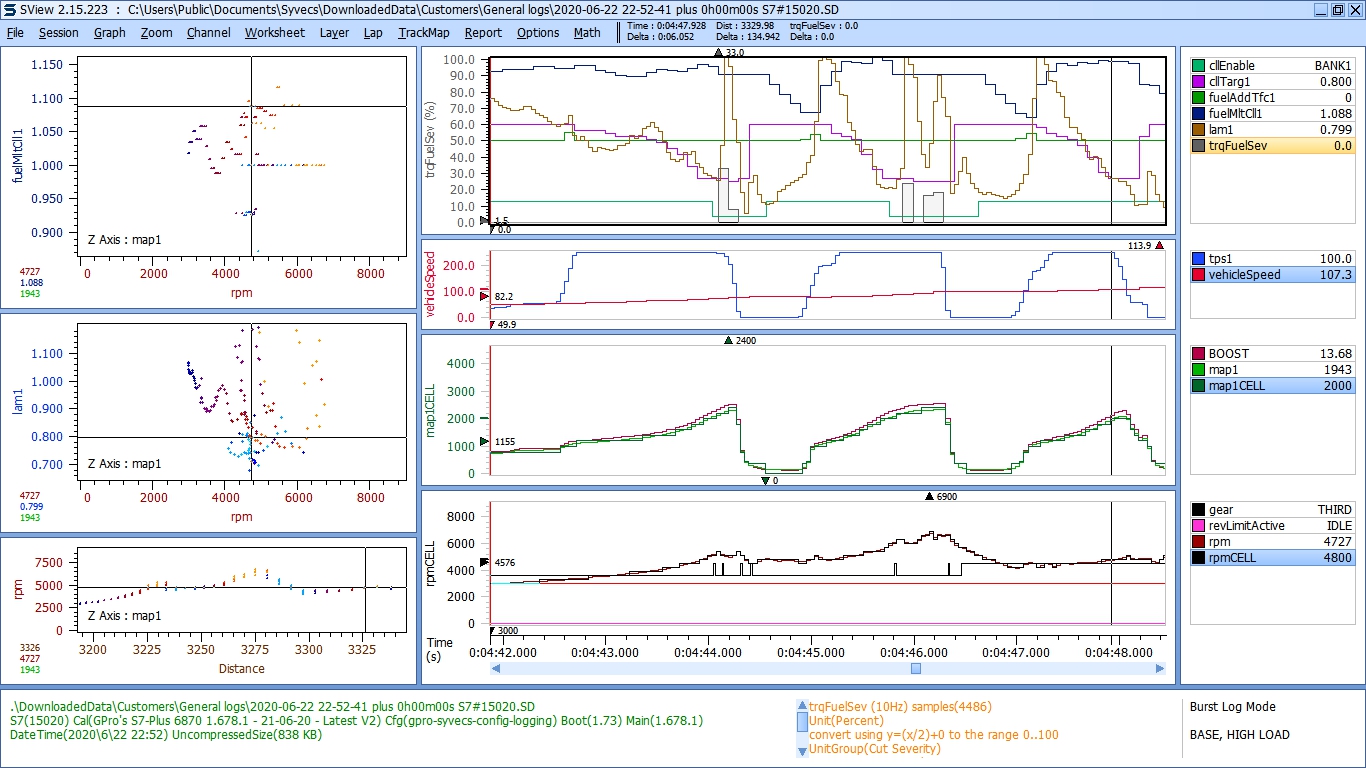Click the right arrow of the time scrollbar

(1160, 668)
